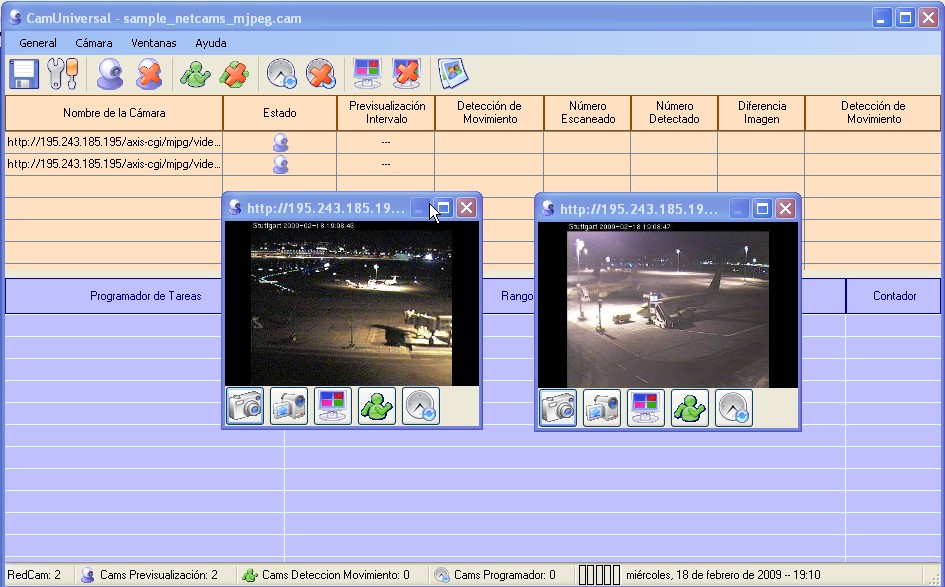
Task: Click the monitor with red X toolbar icon
Action: (406, 74)
